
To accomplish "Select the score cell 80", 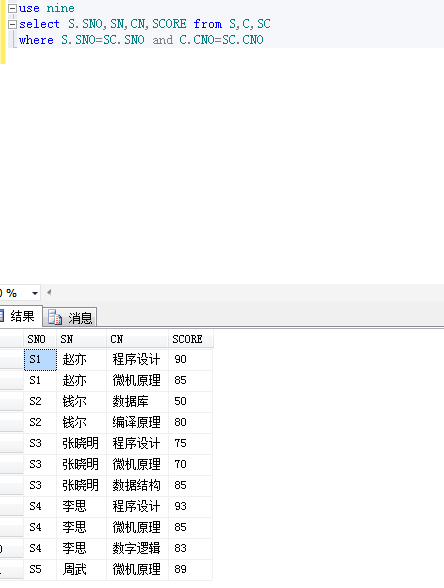I will click(x=190, y=423).
